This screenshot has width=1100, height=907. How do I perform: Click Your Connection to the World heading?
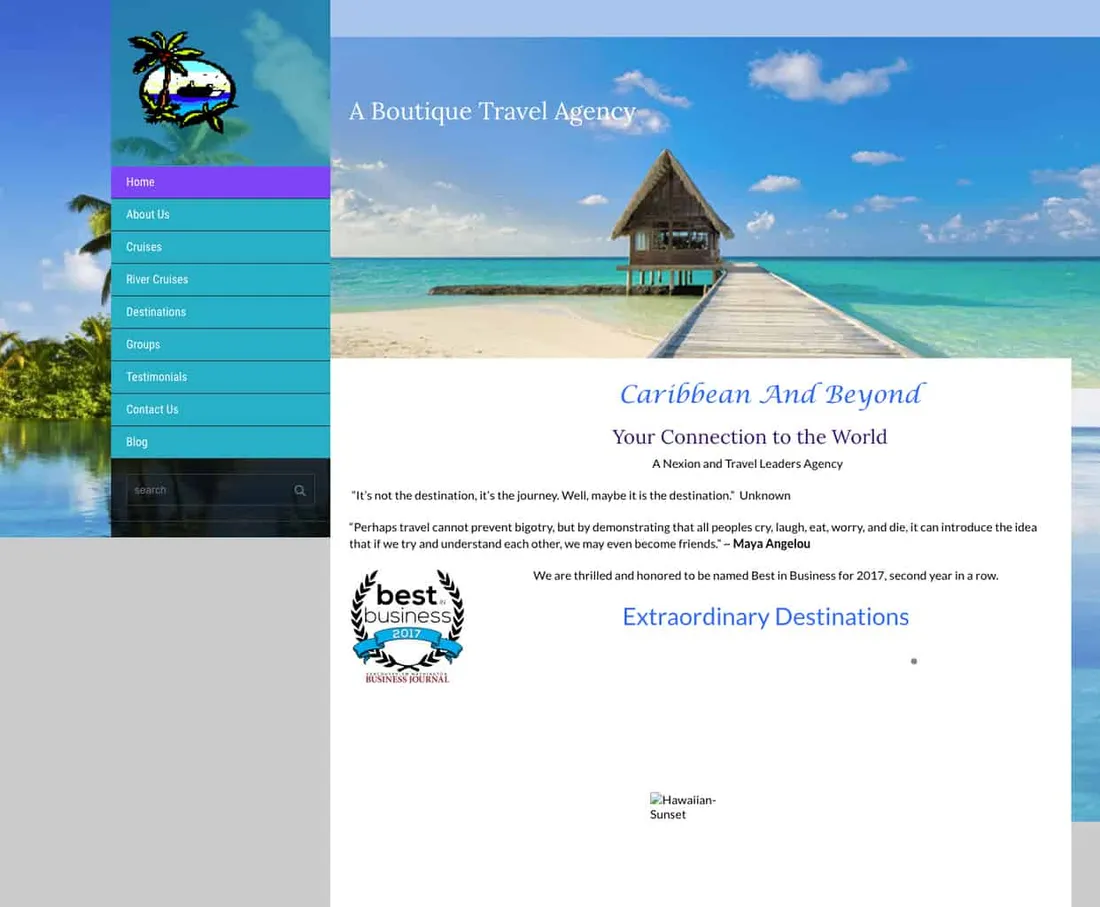(x=749, y=437)
